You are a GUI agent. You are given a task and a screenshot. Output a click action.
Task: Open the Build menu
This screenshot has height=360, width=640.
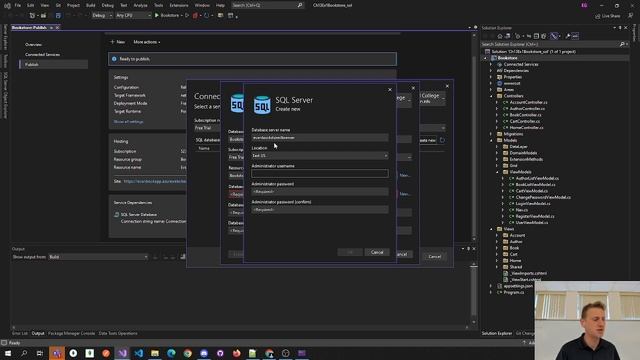pos(91,5)
